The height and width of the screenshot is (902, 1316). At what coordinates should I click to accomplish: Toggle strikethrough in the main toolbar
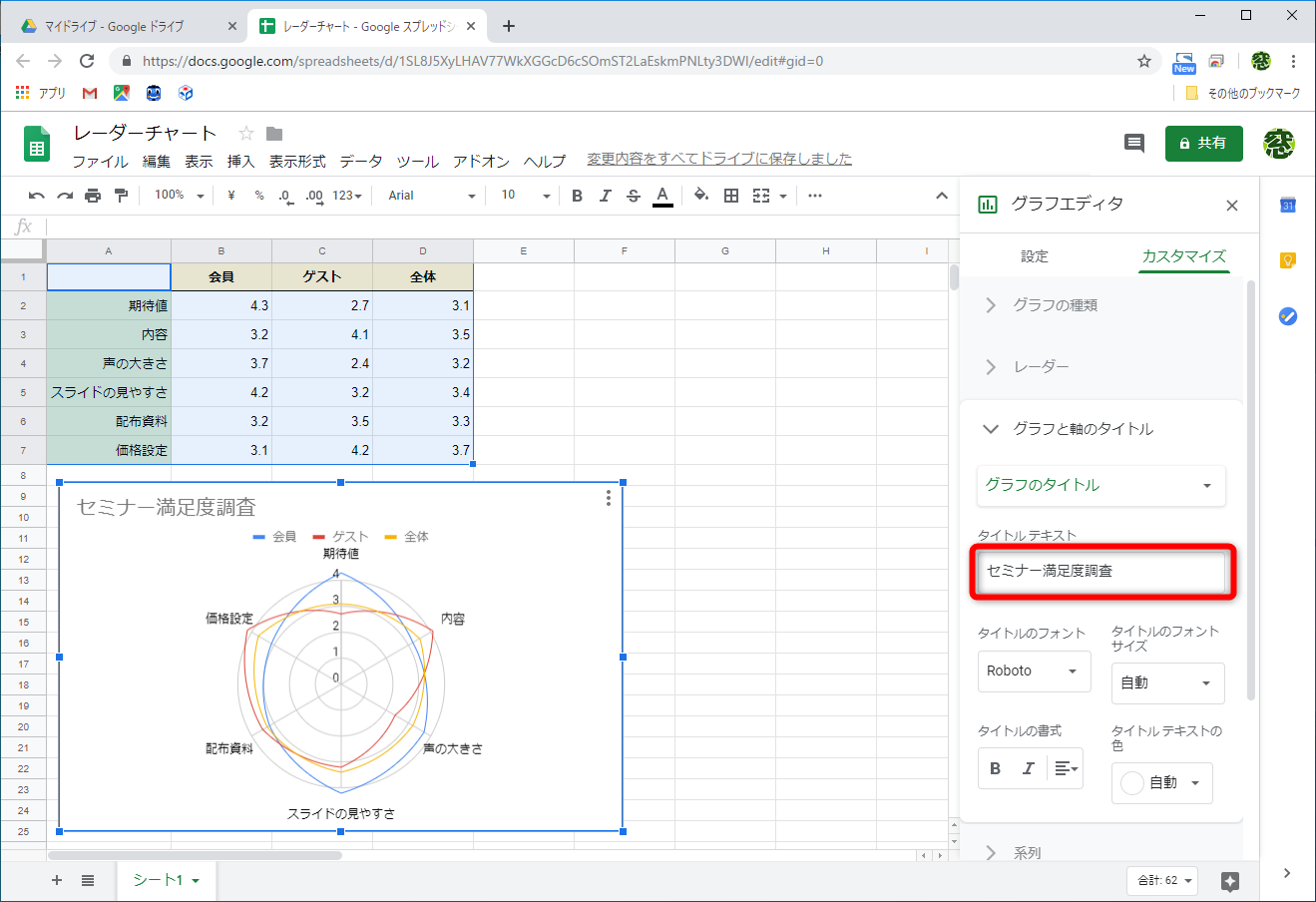tap(633, 196)
